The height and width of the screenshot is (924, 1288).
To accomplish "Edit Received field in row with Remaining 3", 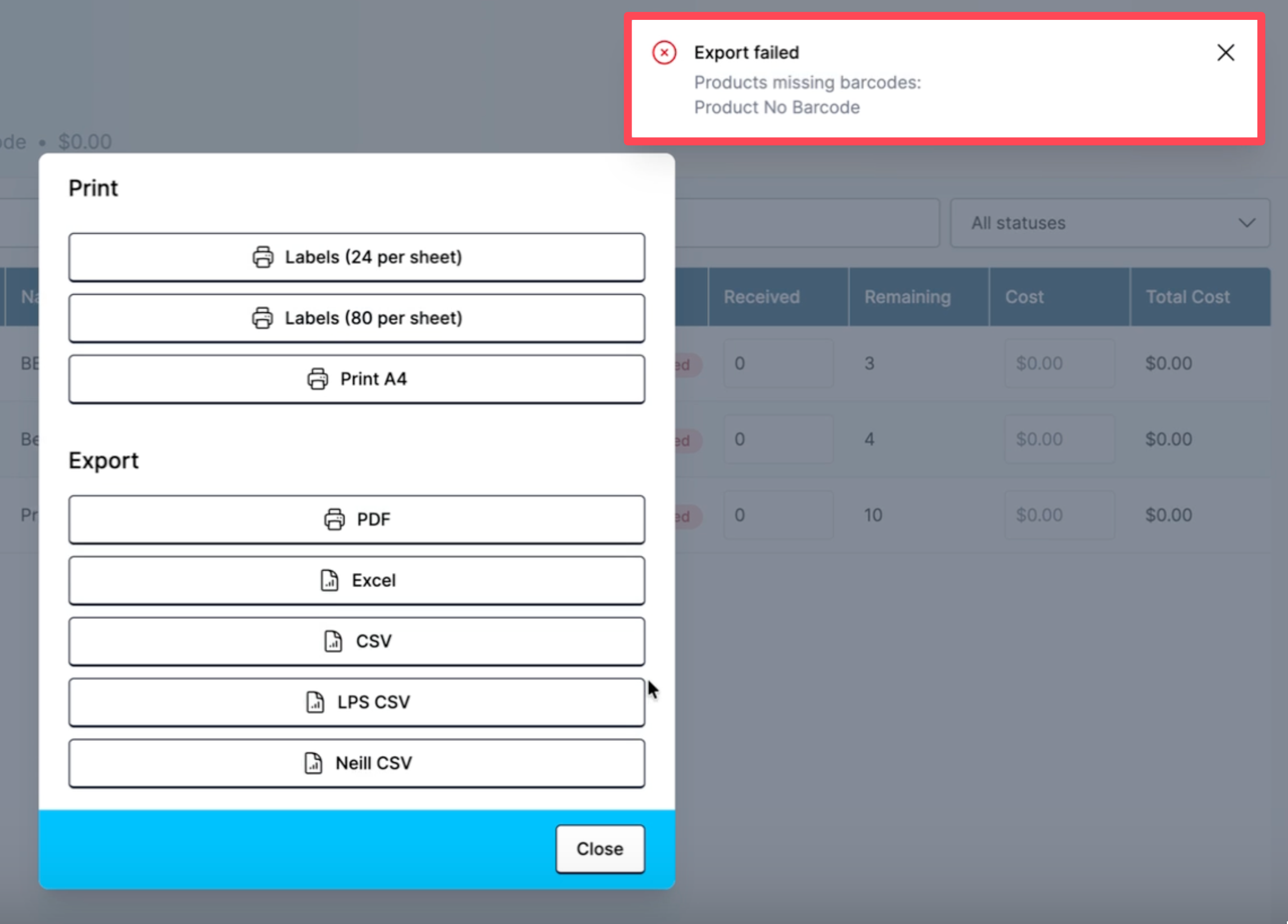I will tap(779, 364).
